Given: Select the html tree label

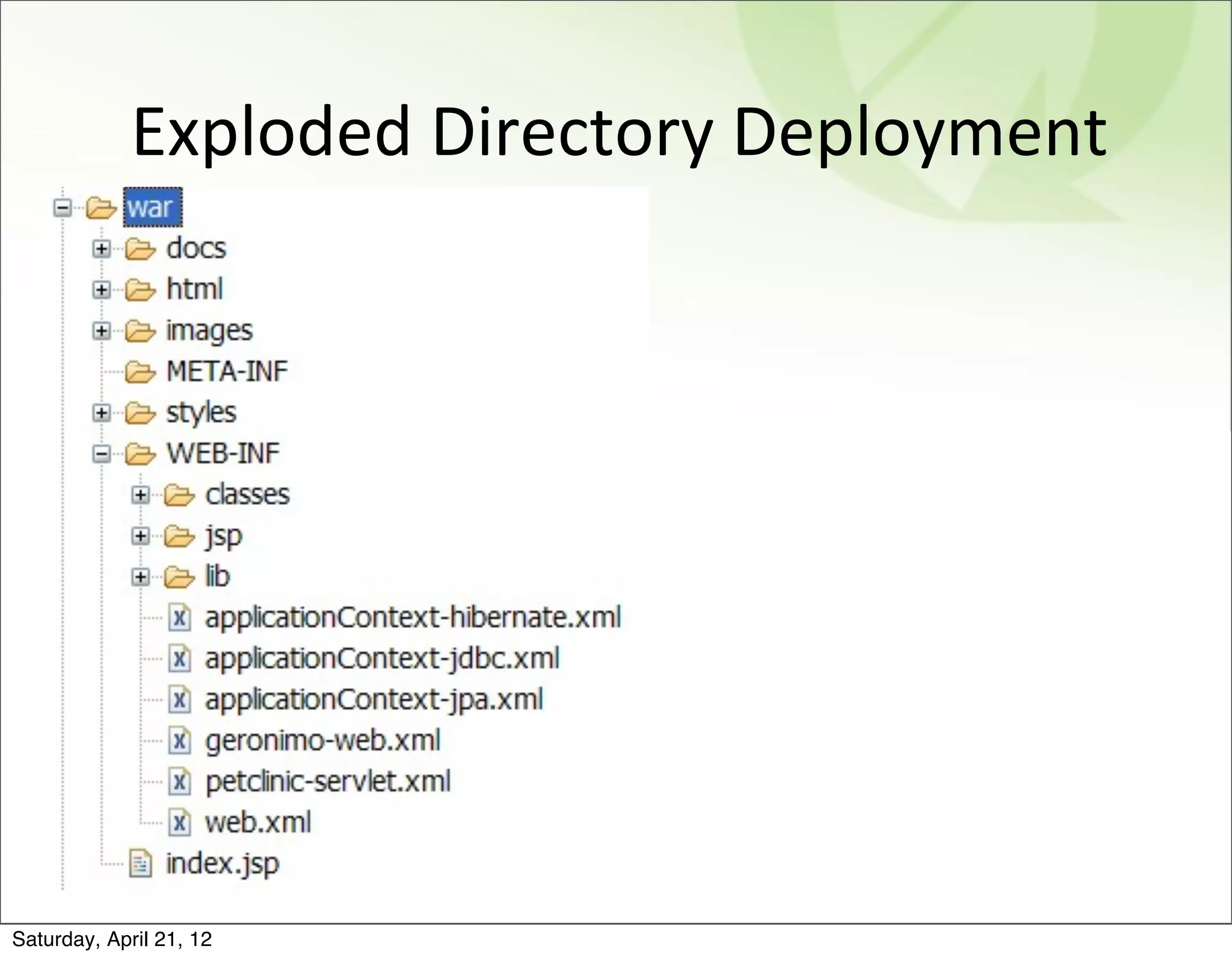Looking at the screenshot, I should pyautogui.click(x=195, y=289).
